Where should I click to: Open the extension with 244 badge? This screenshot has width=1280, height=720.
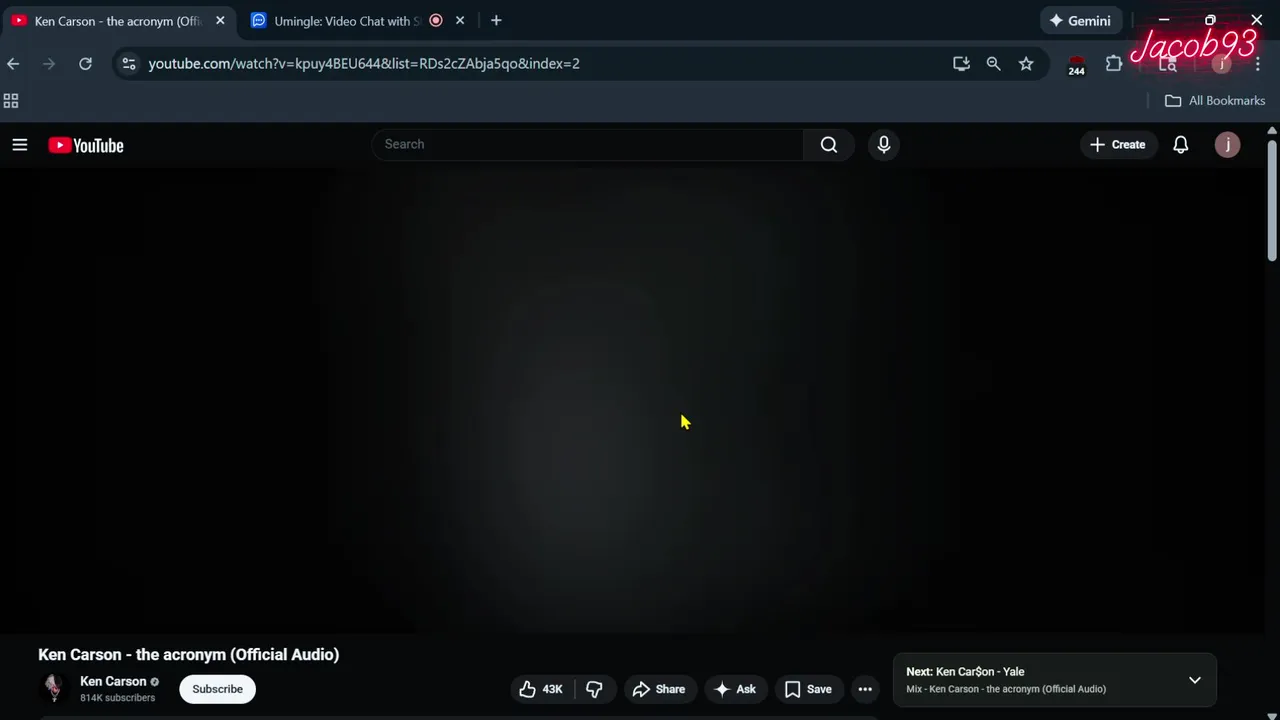tap(1076, 65)
